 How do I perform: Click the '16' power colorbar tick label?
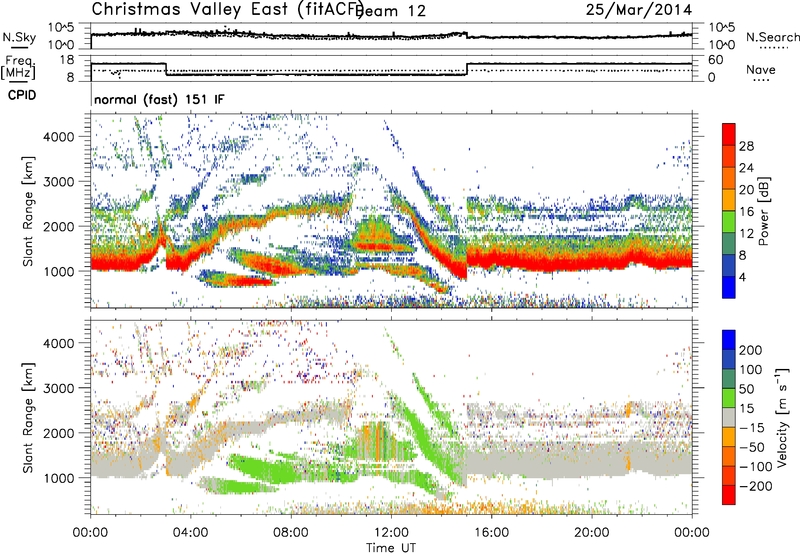746,212
